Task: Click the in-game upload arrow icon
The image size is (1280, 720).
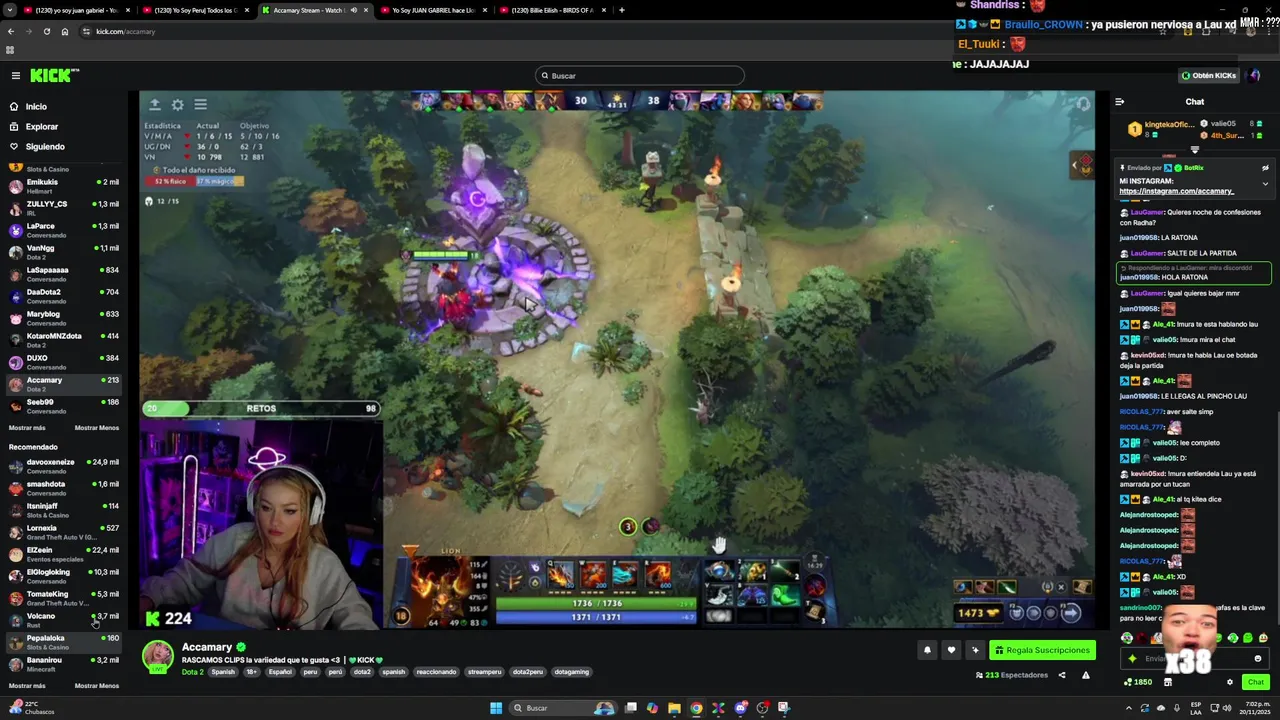Action: click(x=155, y=104)
